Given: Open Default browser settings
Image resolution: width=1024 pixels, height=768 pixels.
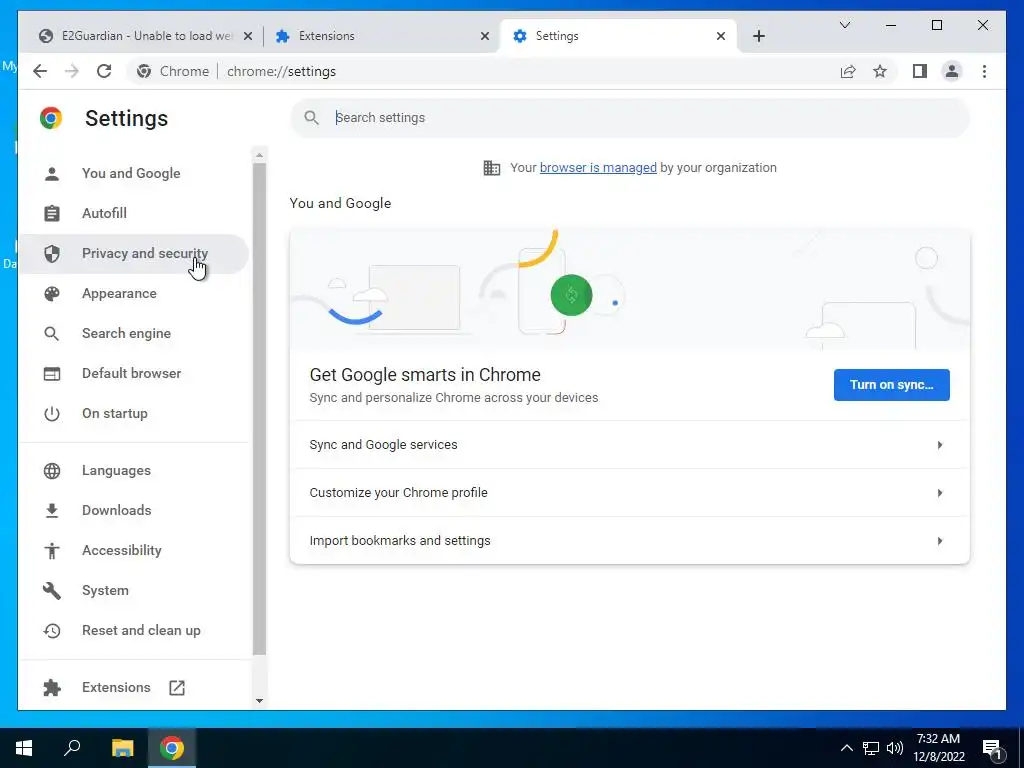Looking at the screenshot, I should coord(133,374).
